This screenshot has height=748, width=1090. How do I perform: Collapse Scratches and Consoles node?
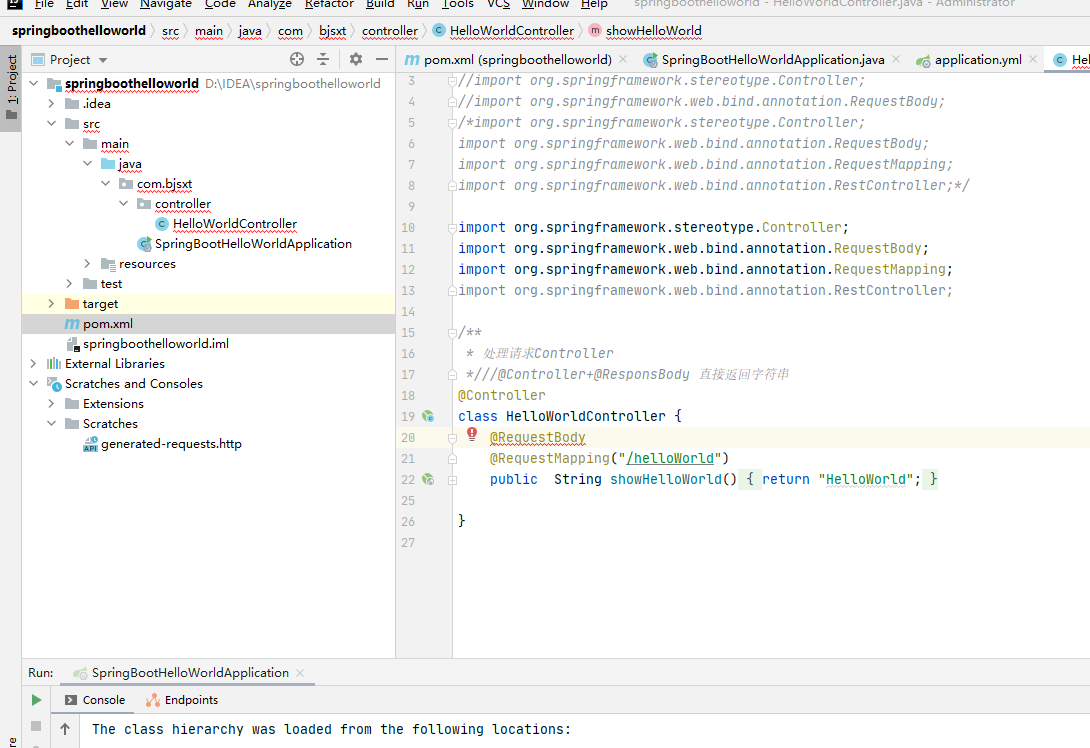[x=33, y=384]
